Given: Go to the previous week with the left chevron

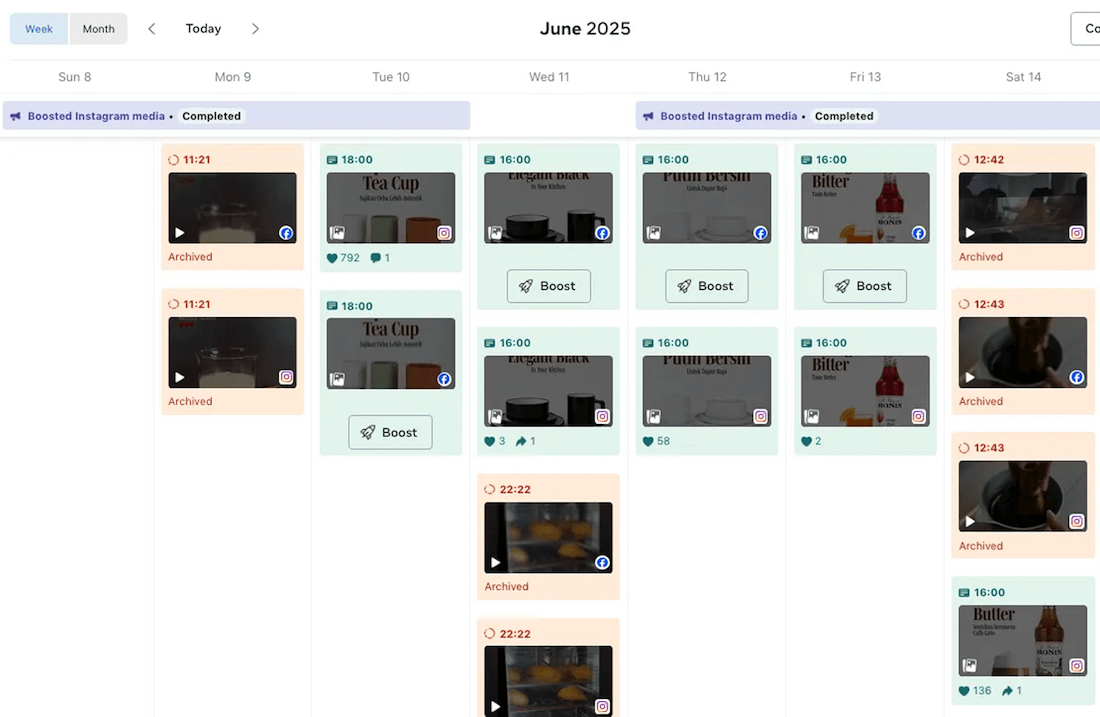Looking at the screenshot, I should point(151,28).
